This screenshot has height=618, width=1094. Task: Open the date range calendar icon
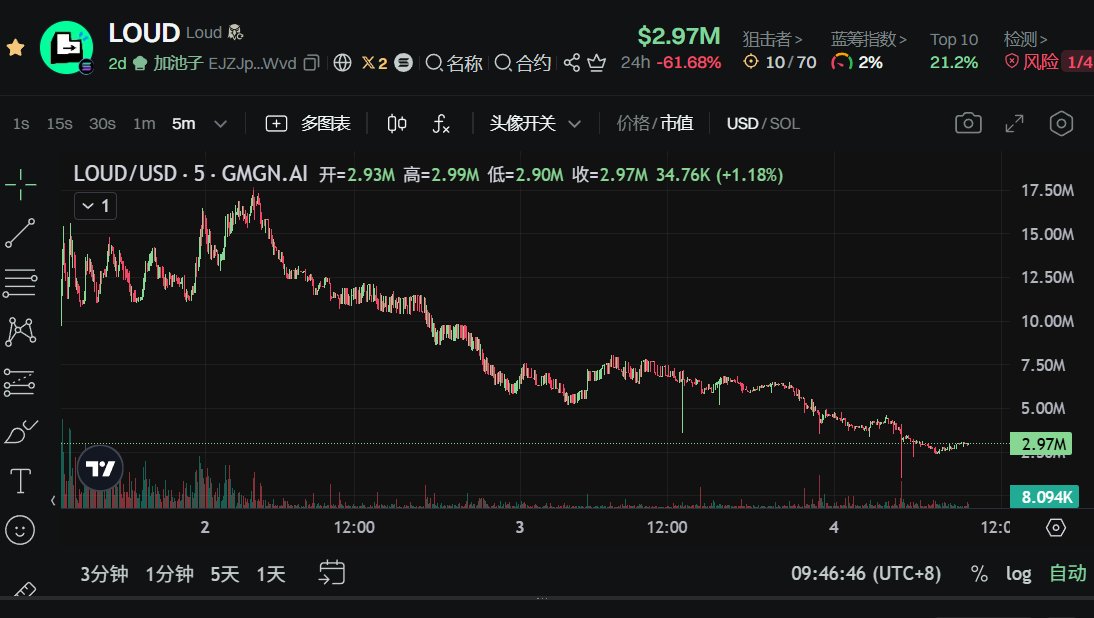point(331,573)
